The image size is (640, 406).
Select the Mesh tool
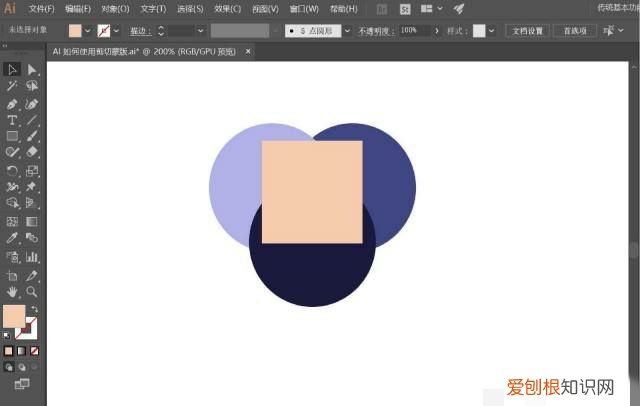pyautogui.click(x=12, y=222)
